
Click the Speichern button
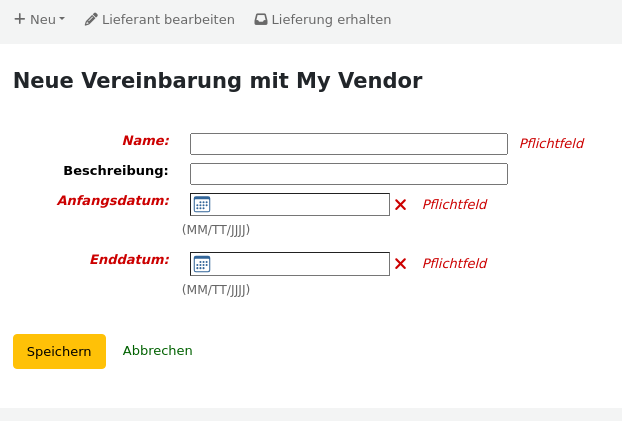click(60, 352)
